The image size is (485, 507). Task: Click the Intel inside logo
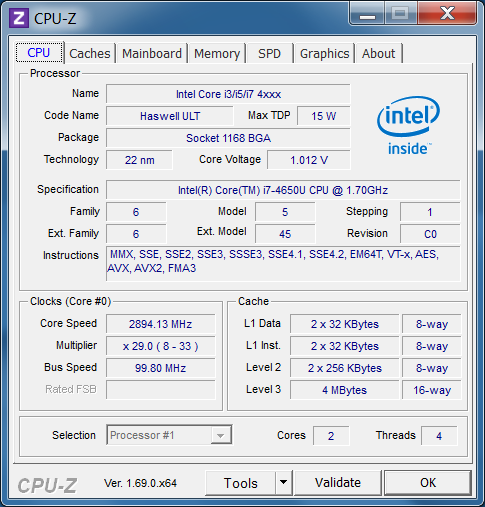(x=409, y=126)
